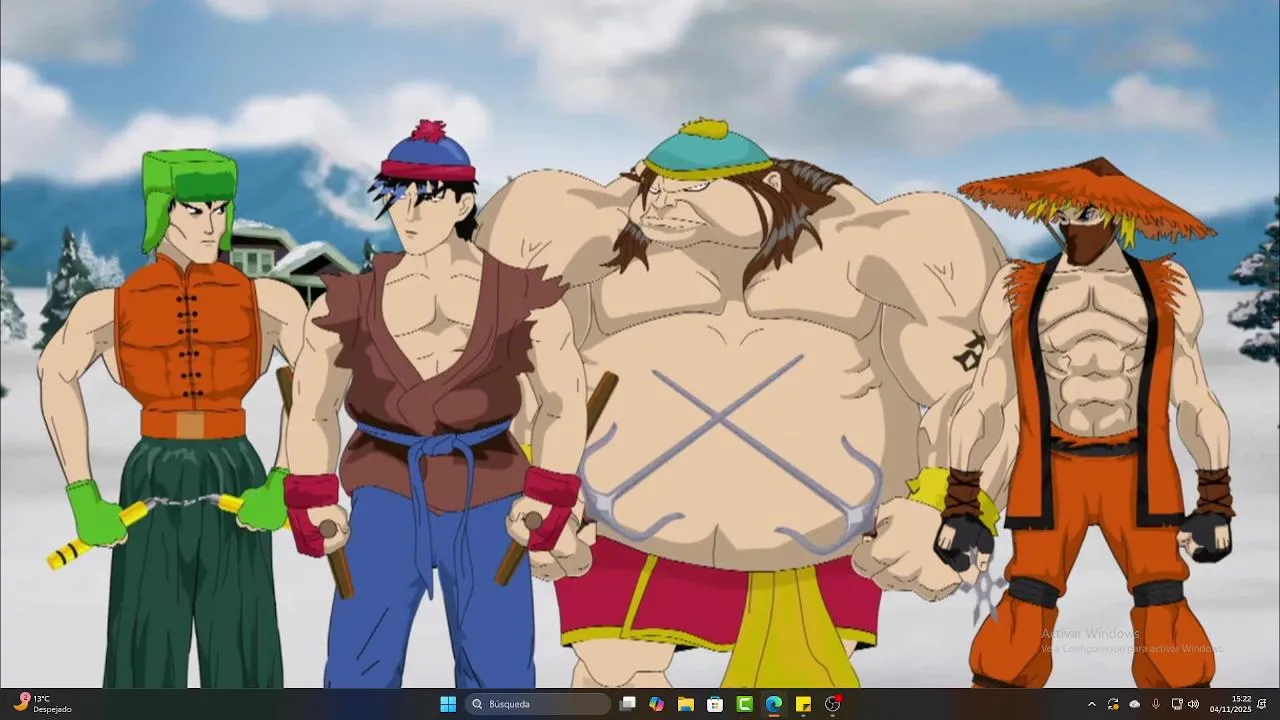Viewport: 1280px width, 720px height.
Task: Expand hidden system tray icons
Action: [1092, 704]
